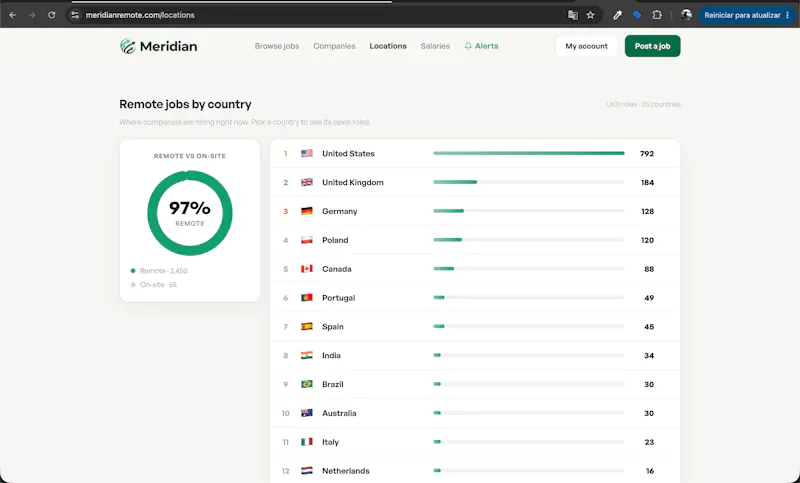
Task: Go back with the browser back arrow
Action: [13, 15]
